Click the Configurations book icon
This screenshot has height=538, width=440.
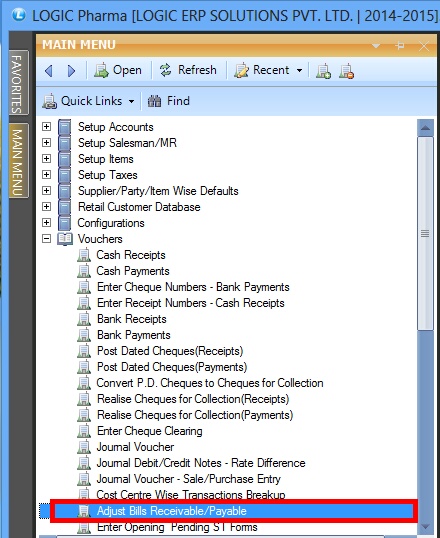coord(65,223)
